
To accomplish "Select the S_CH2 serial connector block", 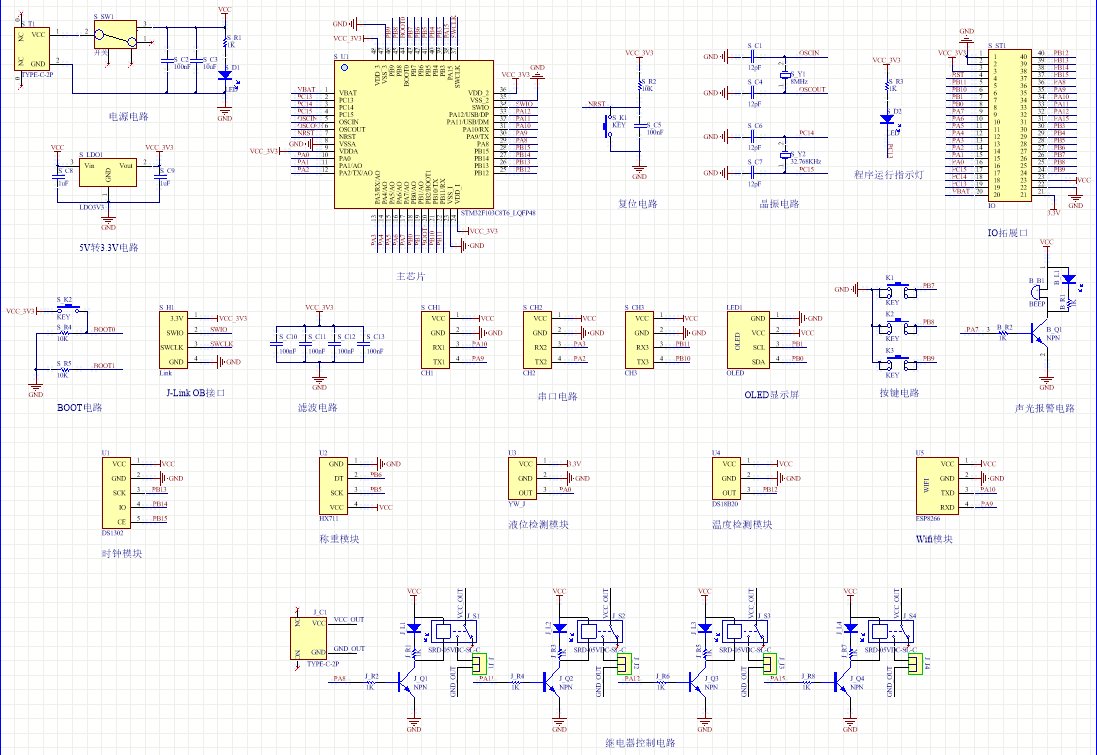I will coord(537,339).
